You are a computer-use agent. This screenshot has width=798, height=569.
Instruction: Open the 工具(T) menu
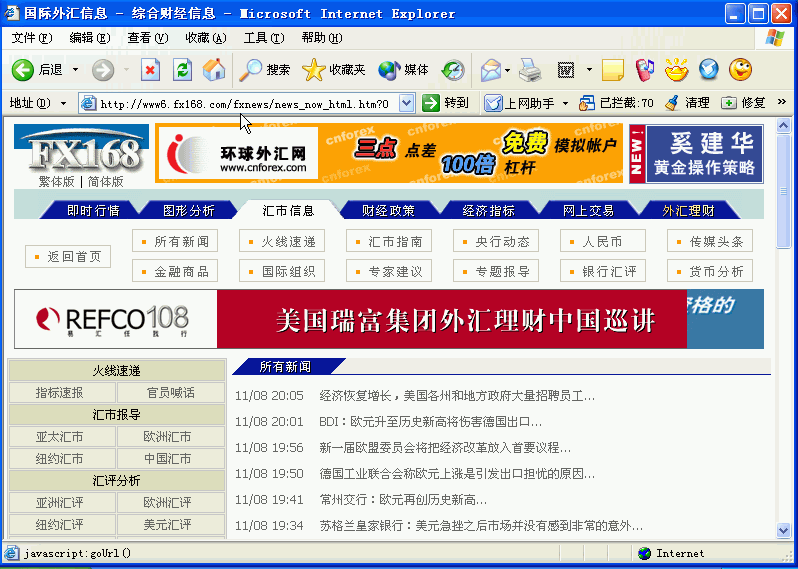coord(262,38)
